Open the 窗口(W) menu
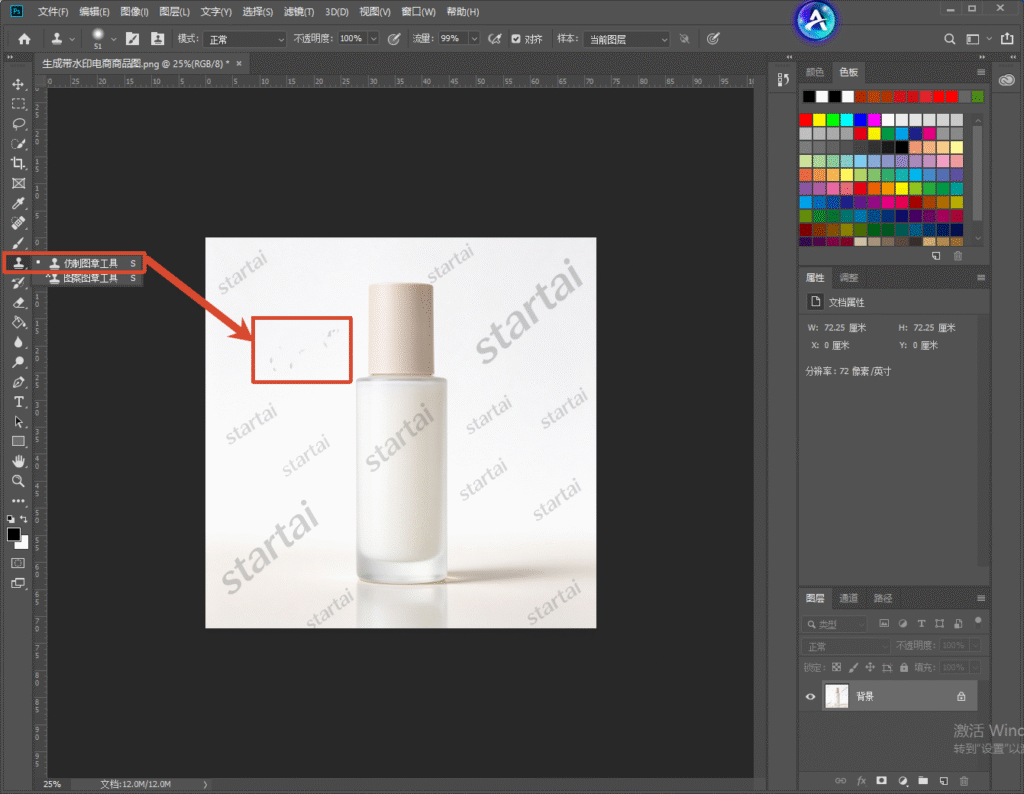 pyautogui.click(x=418, y=12)
